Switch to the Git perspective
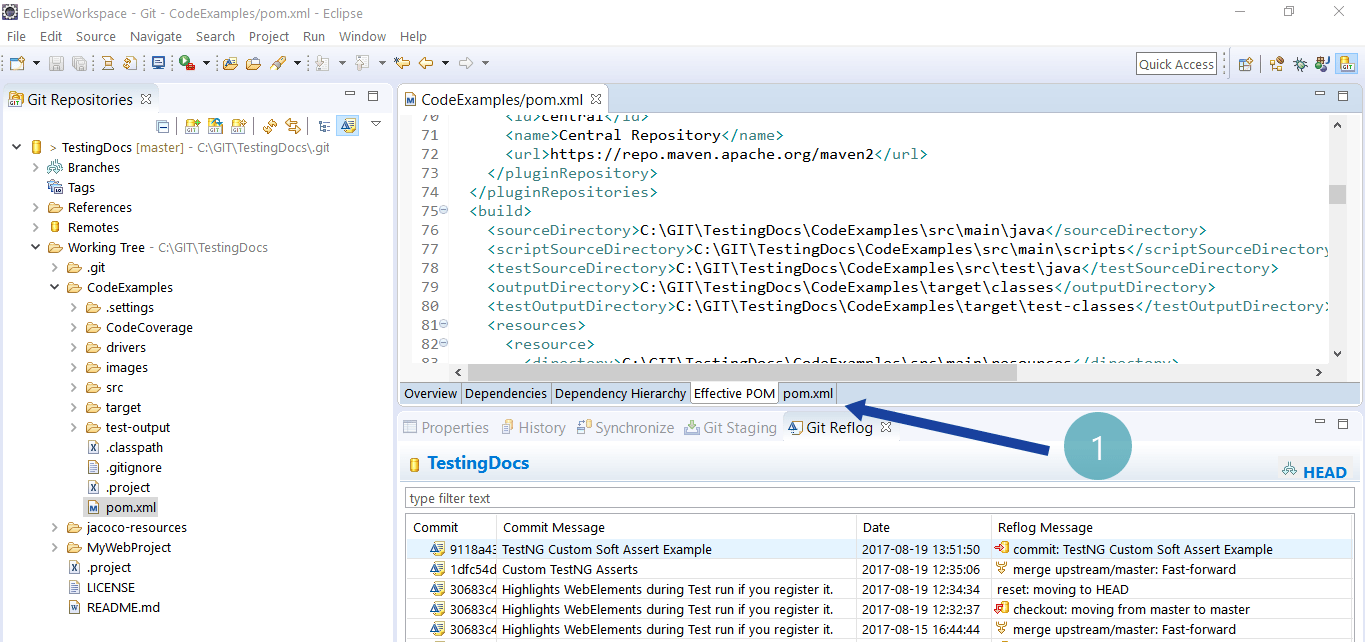 click(1345, 63)
